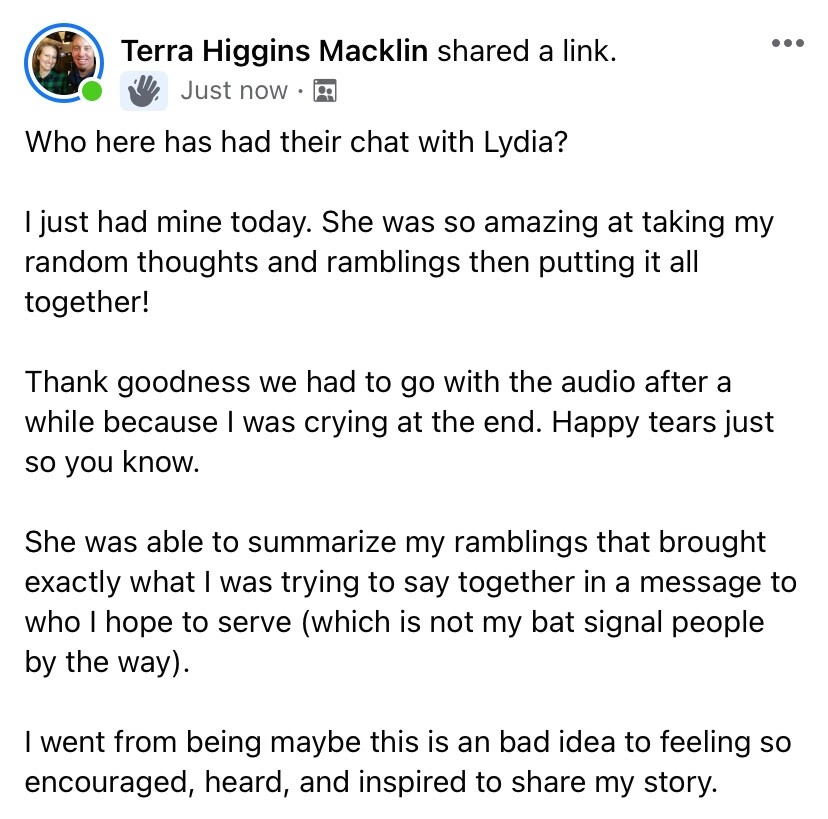Click the word 'together!' in the post

coord(87,302)
